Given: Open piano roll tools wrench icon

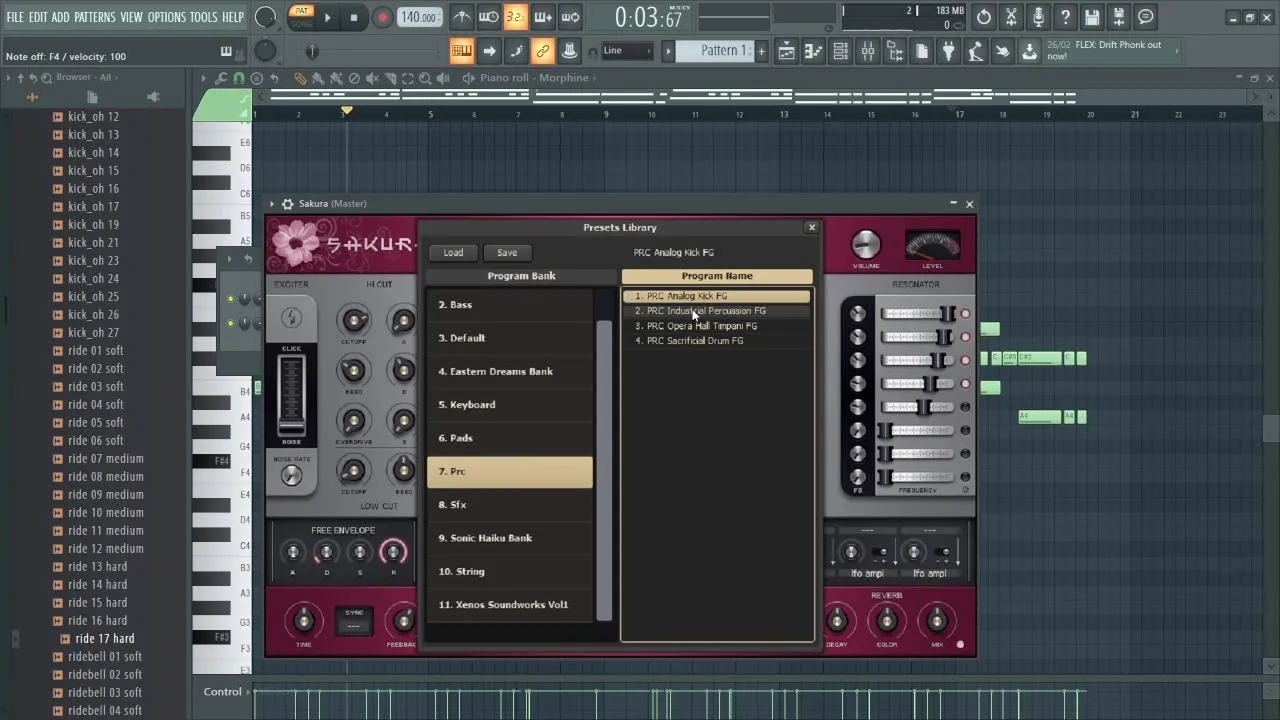Looking at the screenshot, I should 221,78.
